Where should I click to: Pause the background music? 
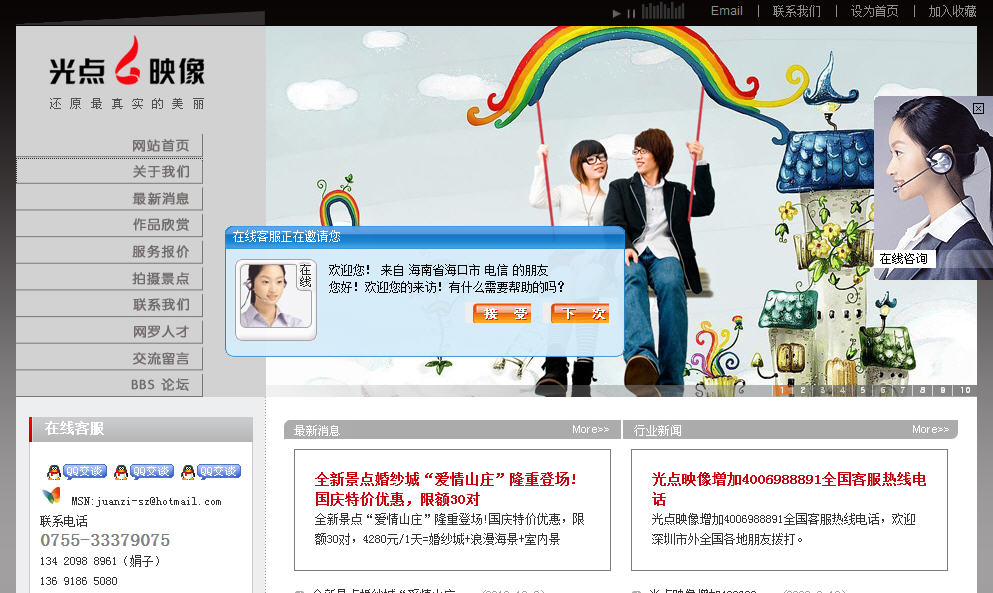pos(631,13)
